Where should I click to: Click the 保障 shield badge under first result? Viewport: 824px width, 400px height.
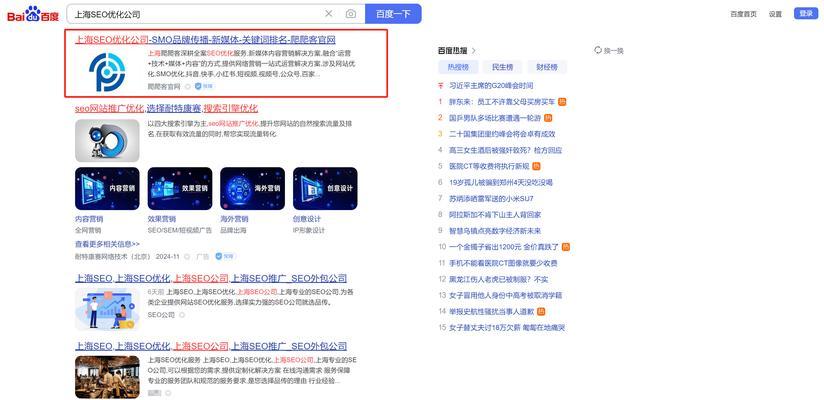203,86
